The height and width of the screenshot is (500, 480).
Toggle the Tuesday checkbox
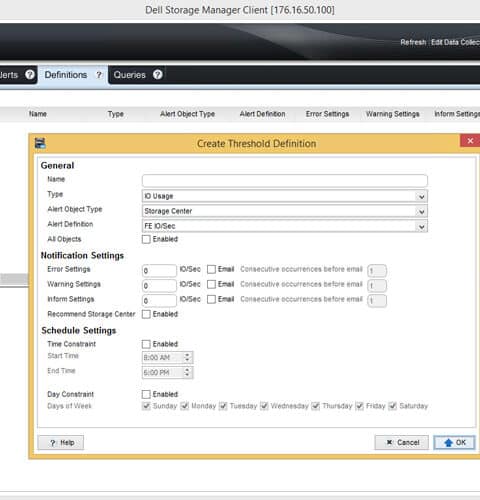click(x=223, y=406)
